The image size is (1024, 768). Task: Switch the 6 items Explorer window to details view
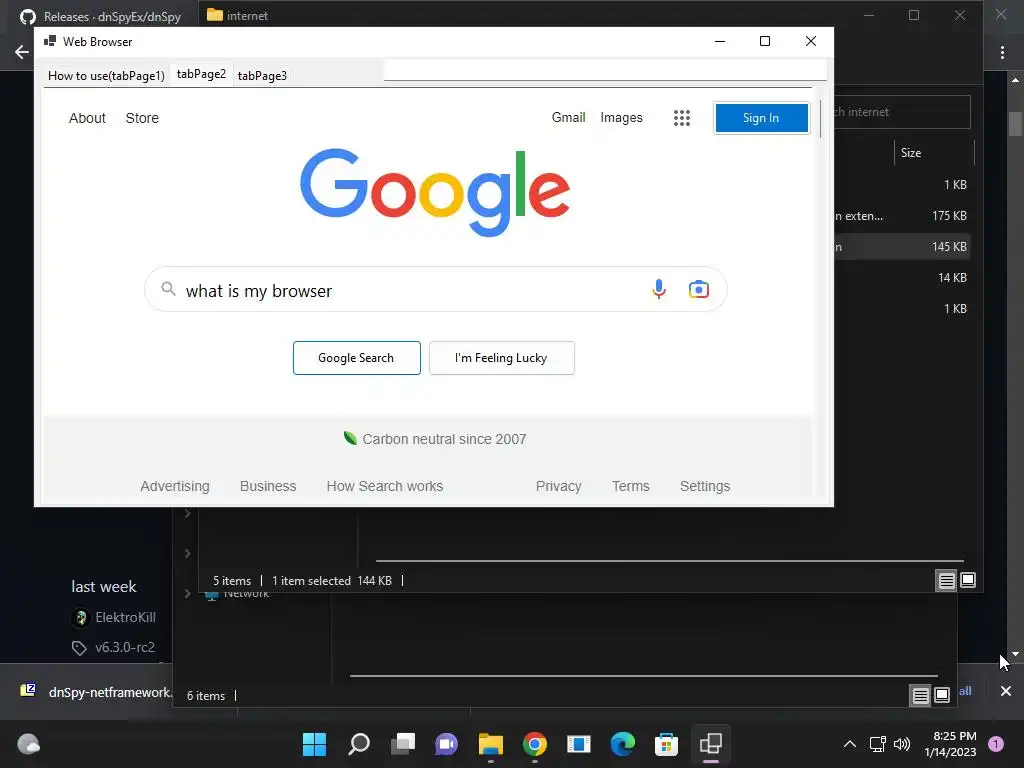pos(920,696)
